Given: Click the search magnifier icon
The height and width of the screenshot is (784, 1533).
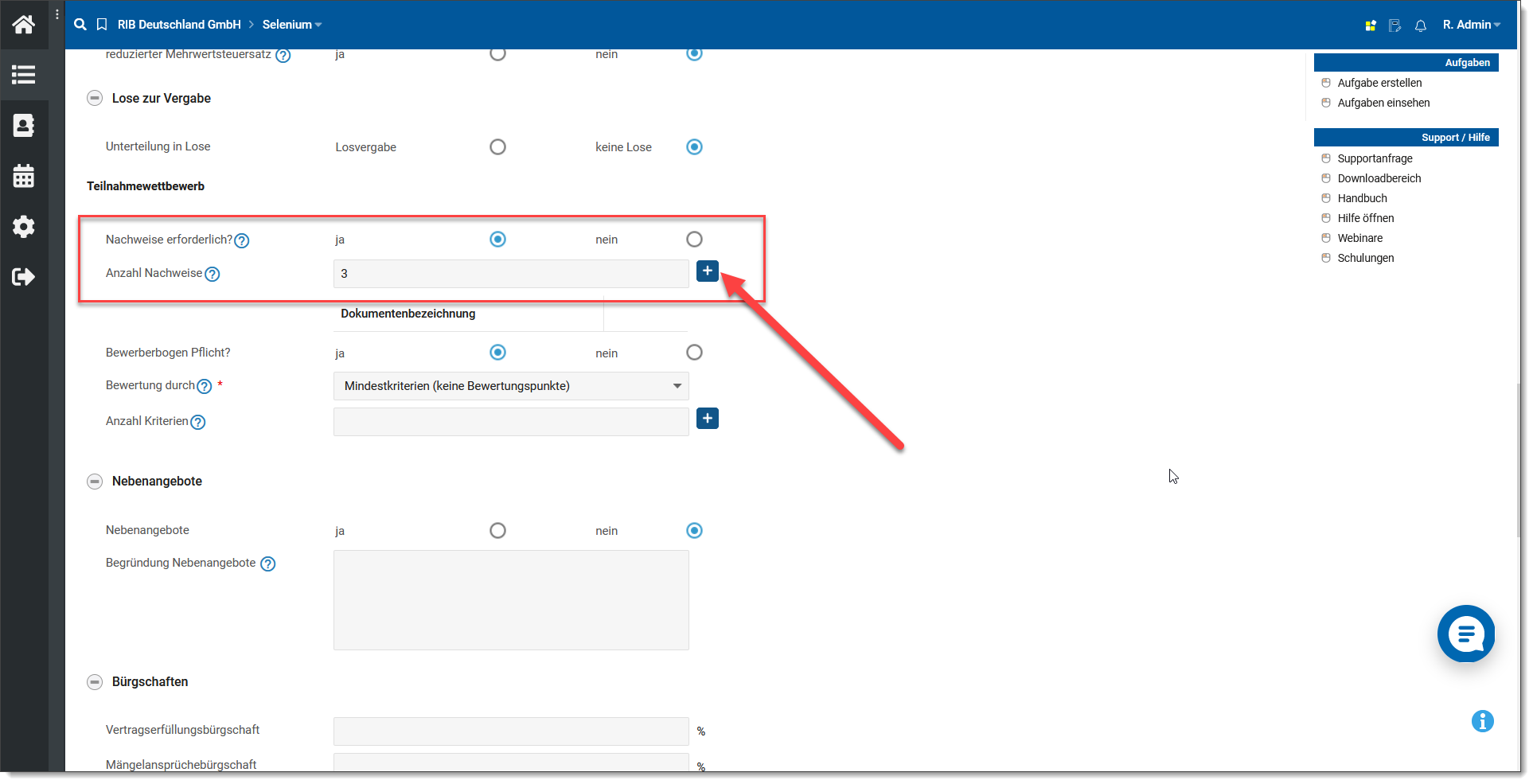Looking at the screenshot, I should click(80, 25).
